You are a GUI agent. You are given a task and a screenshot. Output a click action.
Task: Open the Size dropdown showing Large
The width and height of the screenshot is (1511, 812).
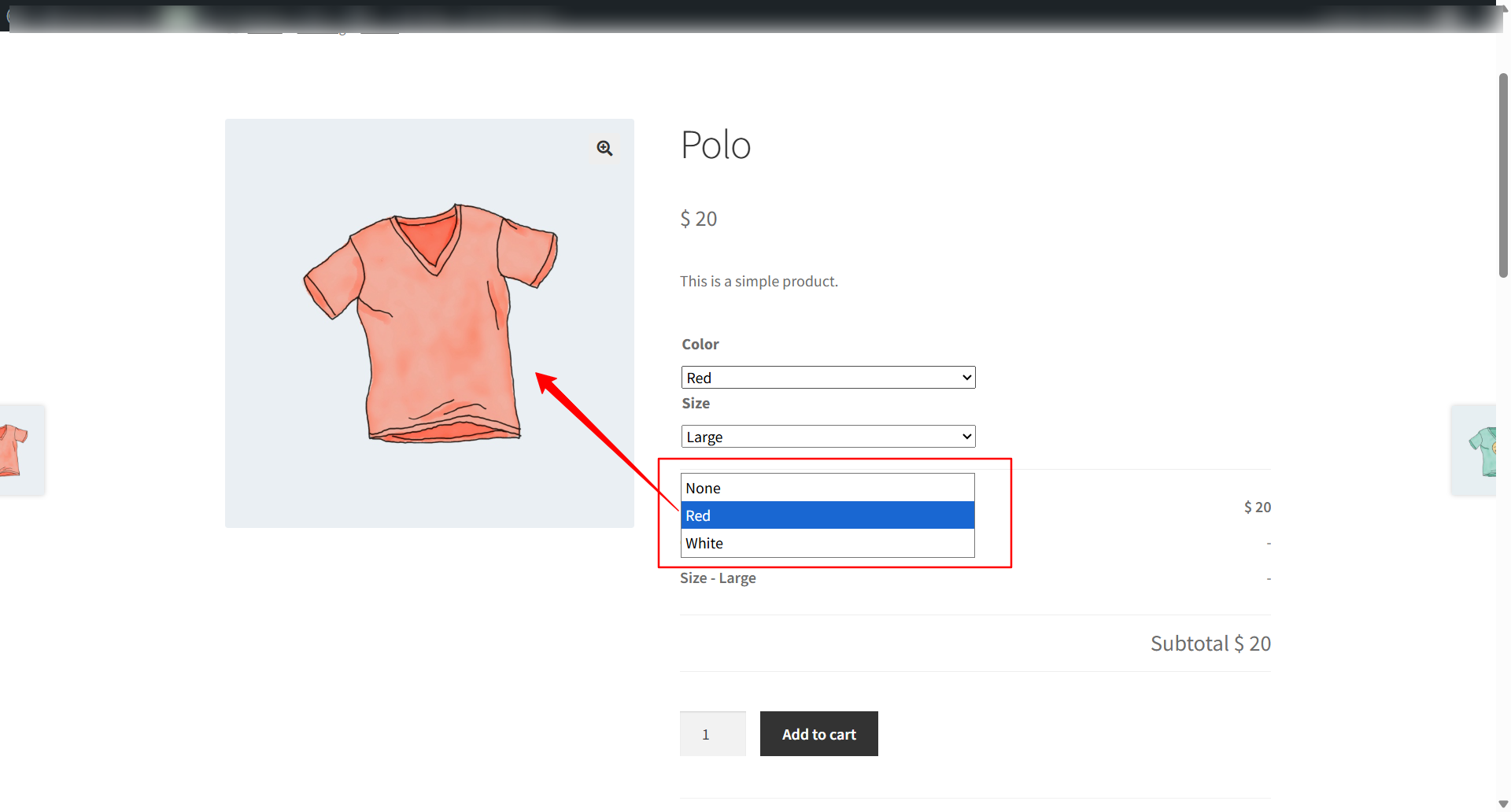click(828, 437)
